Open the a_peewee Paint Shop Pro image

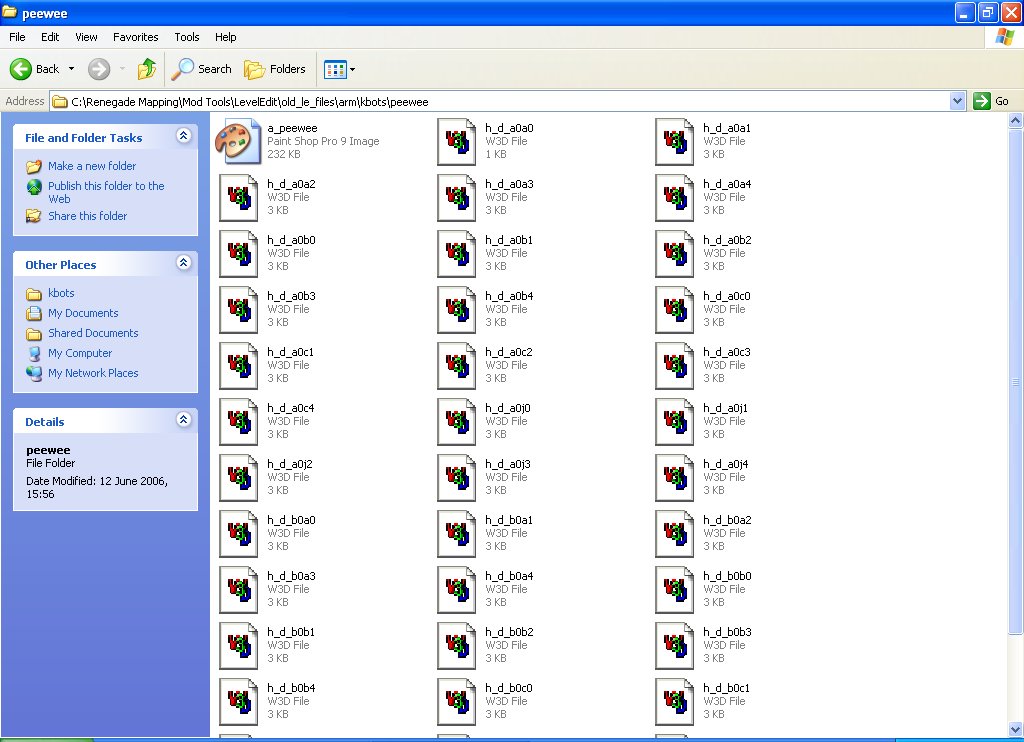pos(237,141)
